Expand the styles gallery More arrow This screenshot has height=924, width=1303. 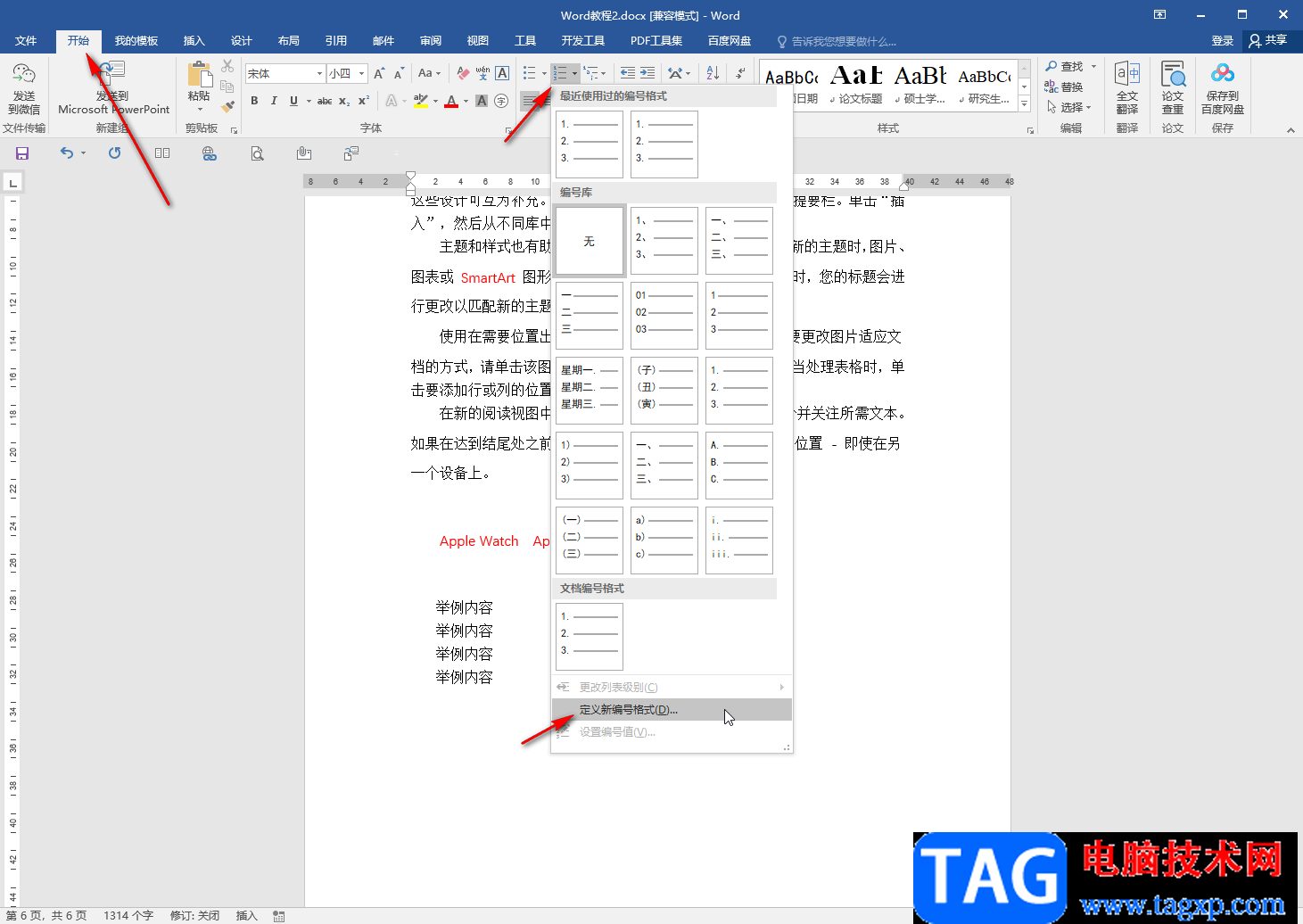tap(1025, 104)
